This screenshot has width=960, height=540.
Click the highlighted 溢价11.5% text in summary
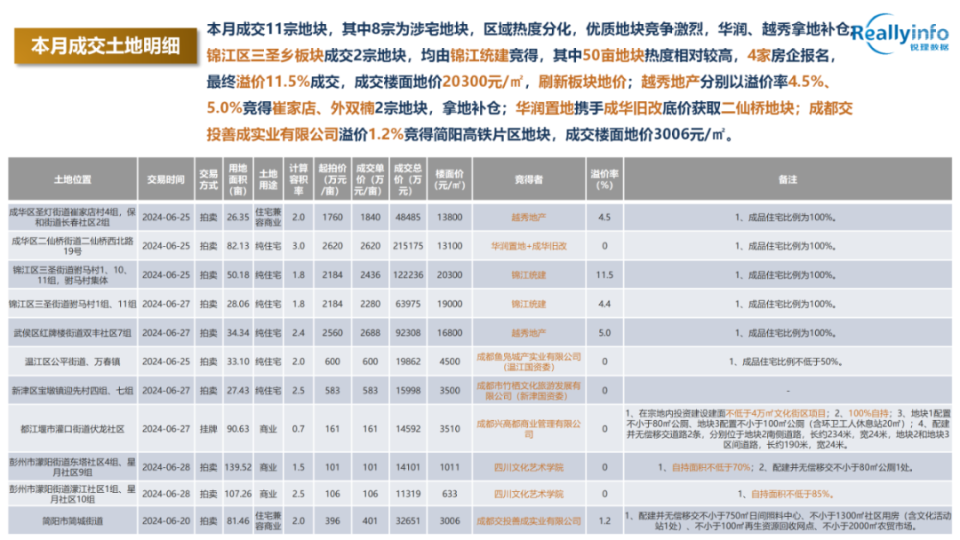[x=273, y=81]
